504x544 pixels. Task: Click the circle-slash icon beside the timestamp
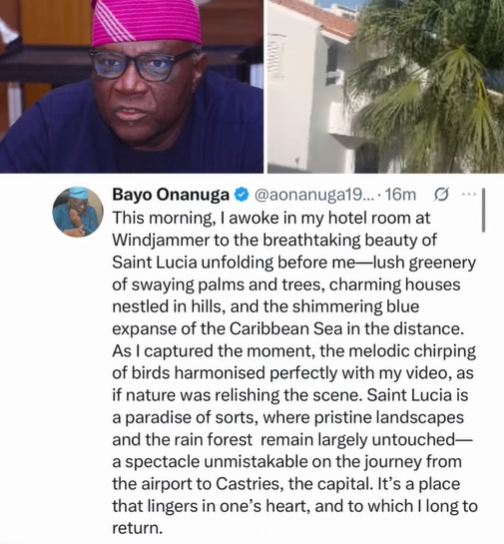pyautogui.click(x=442, y=194)
